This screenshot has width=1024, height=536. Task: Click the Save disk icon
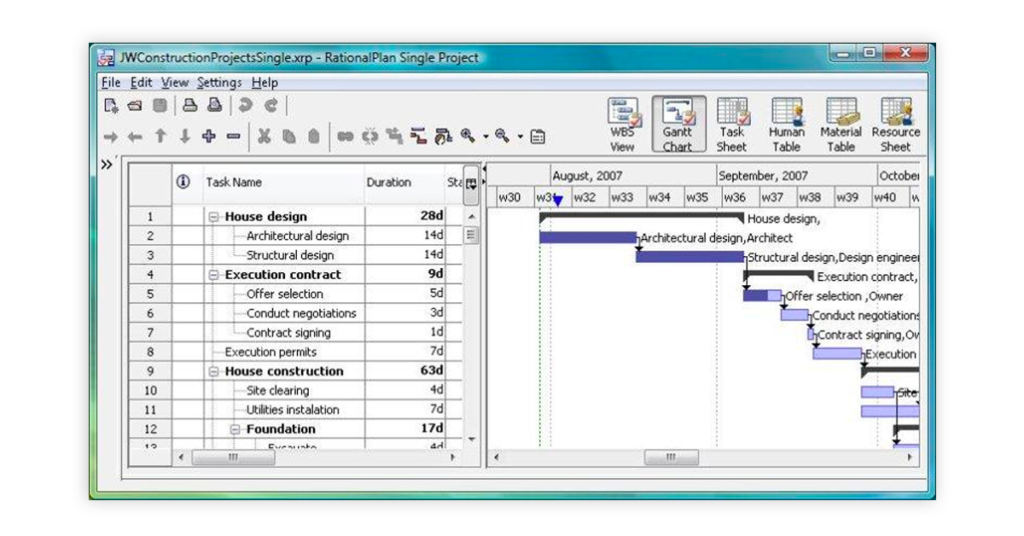click(159, 106)
